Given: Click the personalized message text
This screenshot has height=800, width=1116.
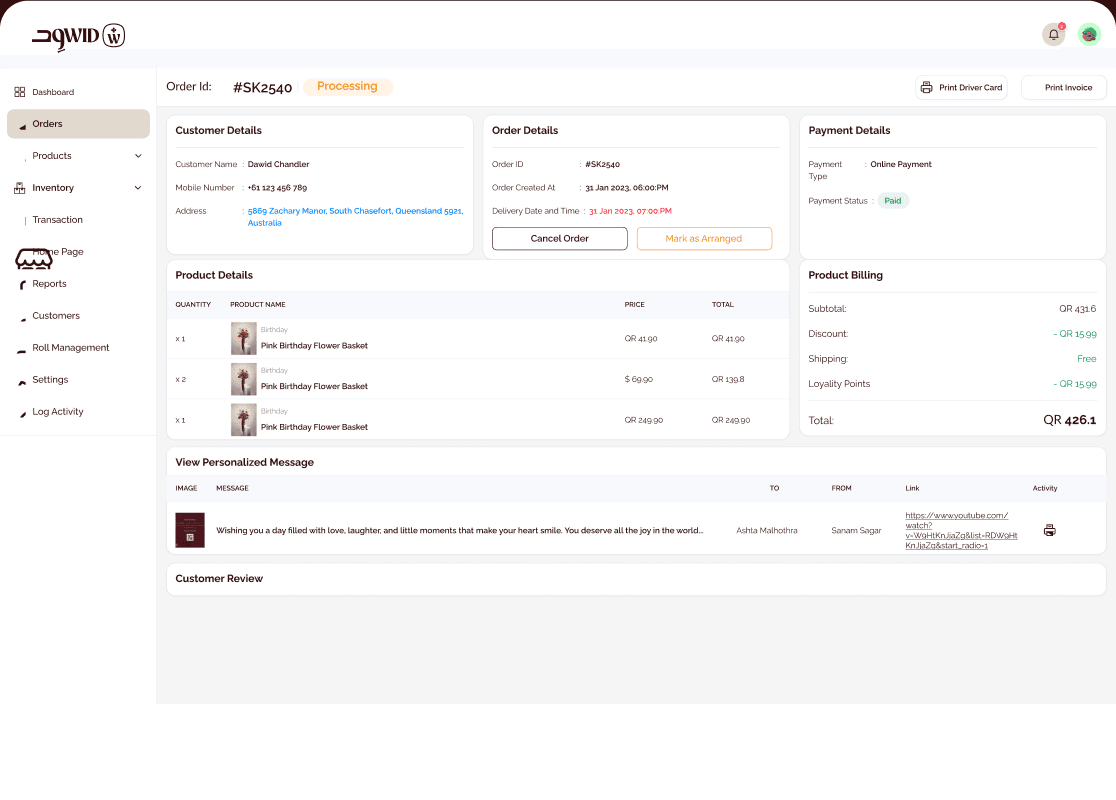Looking at the screenshot, I should coord(460,530).
